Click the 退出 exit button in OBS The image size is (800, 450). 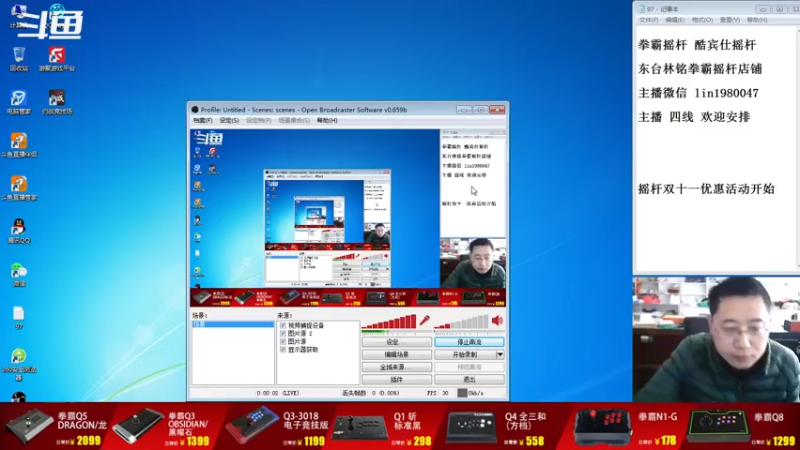pyautogui.click(x=469, y=380)
